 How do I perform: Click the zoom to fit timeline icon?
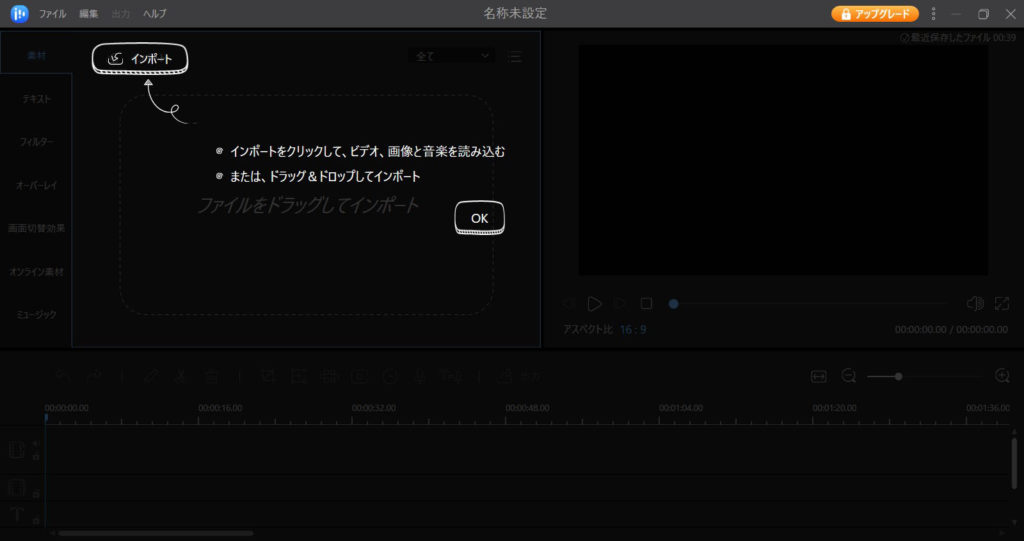coord(818,376)
